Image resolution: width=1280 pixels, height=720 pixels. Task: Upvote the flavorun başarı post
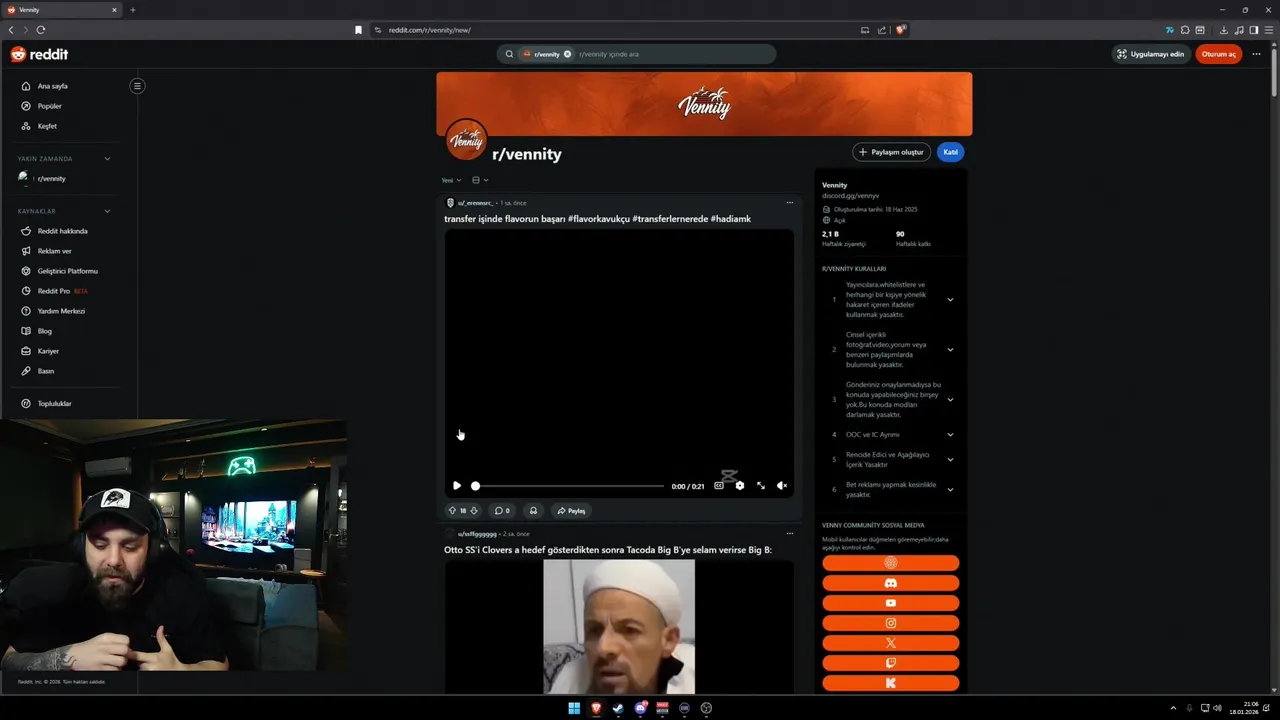click(x=452, y=510)
